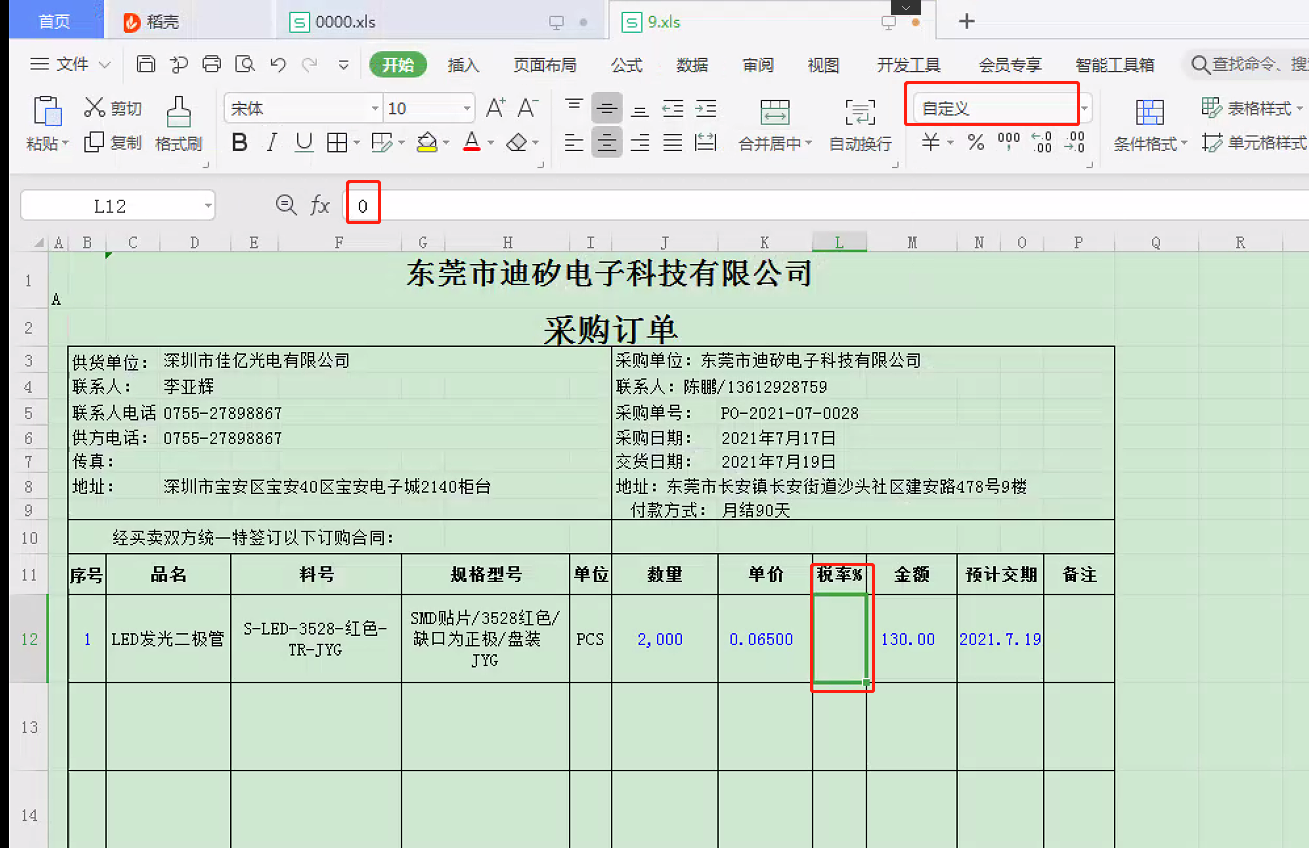Expand the 粘贴 paste options arrow
Viewport: 1309px width, 848px height.
(65, 145)
